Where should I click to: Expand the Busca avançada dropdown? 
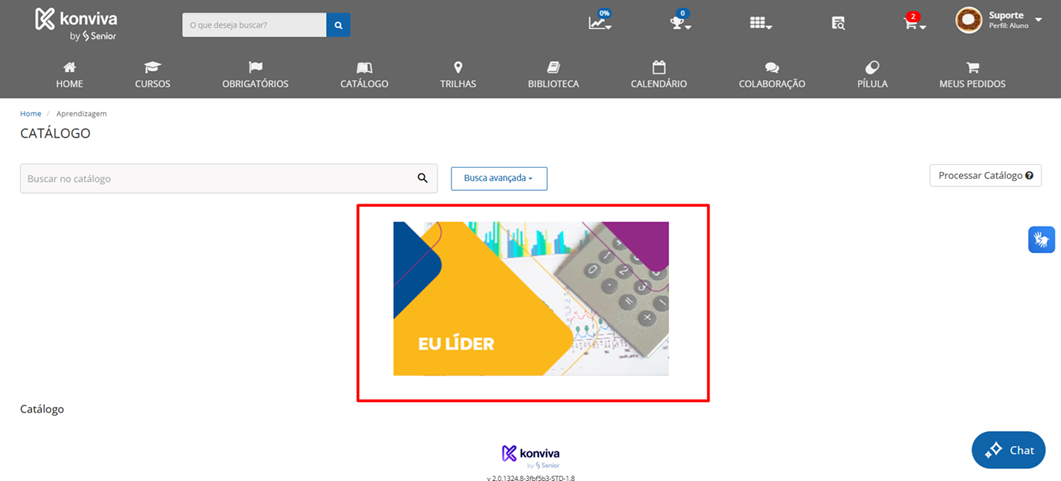[x=499, y=179]
